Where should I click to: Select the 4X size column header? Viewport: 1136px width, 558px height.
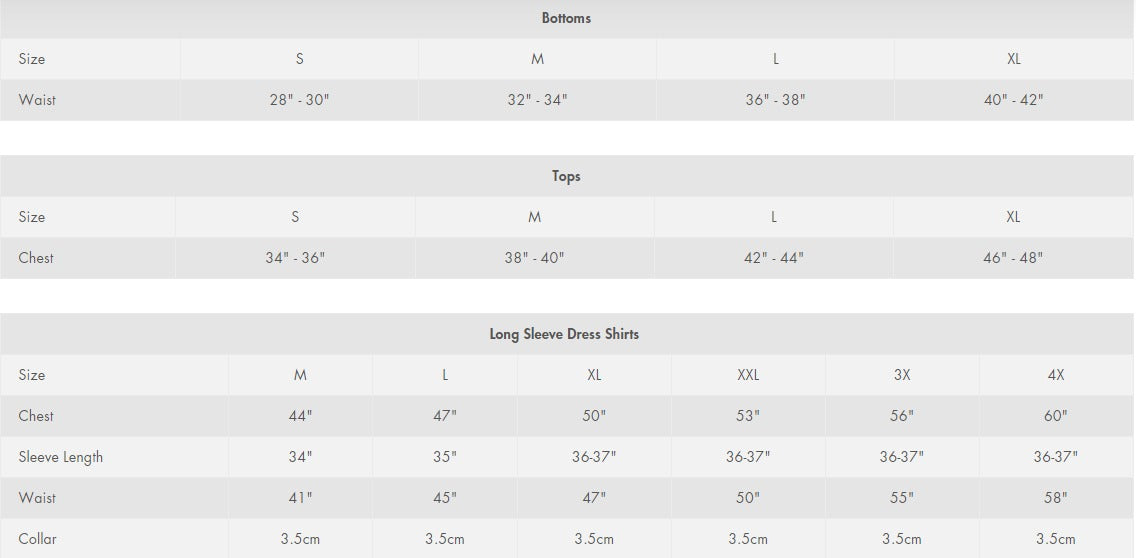(x=1056, y=375)
